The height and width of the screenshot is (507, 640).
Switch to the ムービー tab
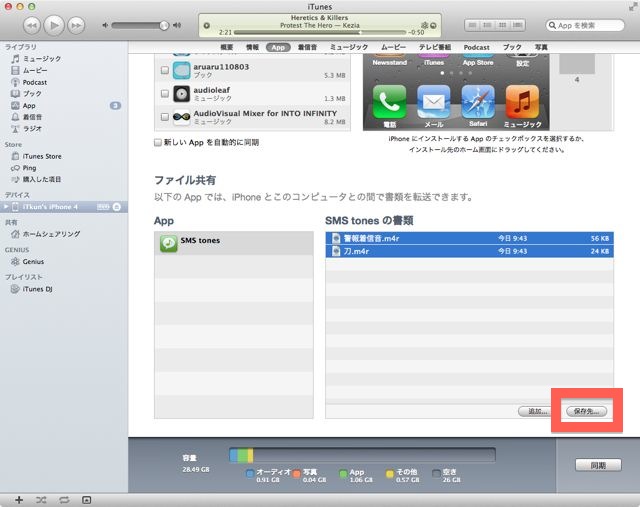pyautogui.click(x=393, y=47)
